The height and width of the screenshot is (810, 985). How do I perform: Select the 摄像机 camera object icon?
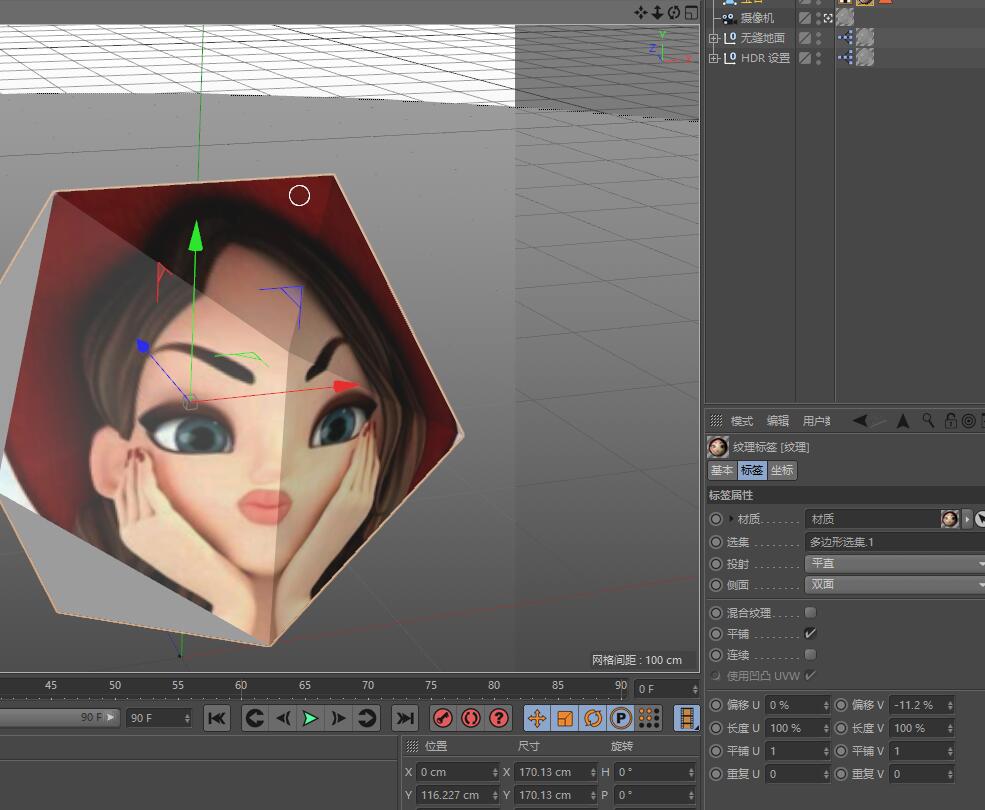coord(729,18)
